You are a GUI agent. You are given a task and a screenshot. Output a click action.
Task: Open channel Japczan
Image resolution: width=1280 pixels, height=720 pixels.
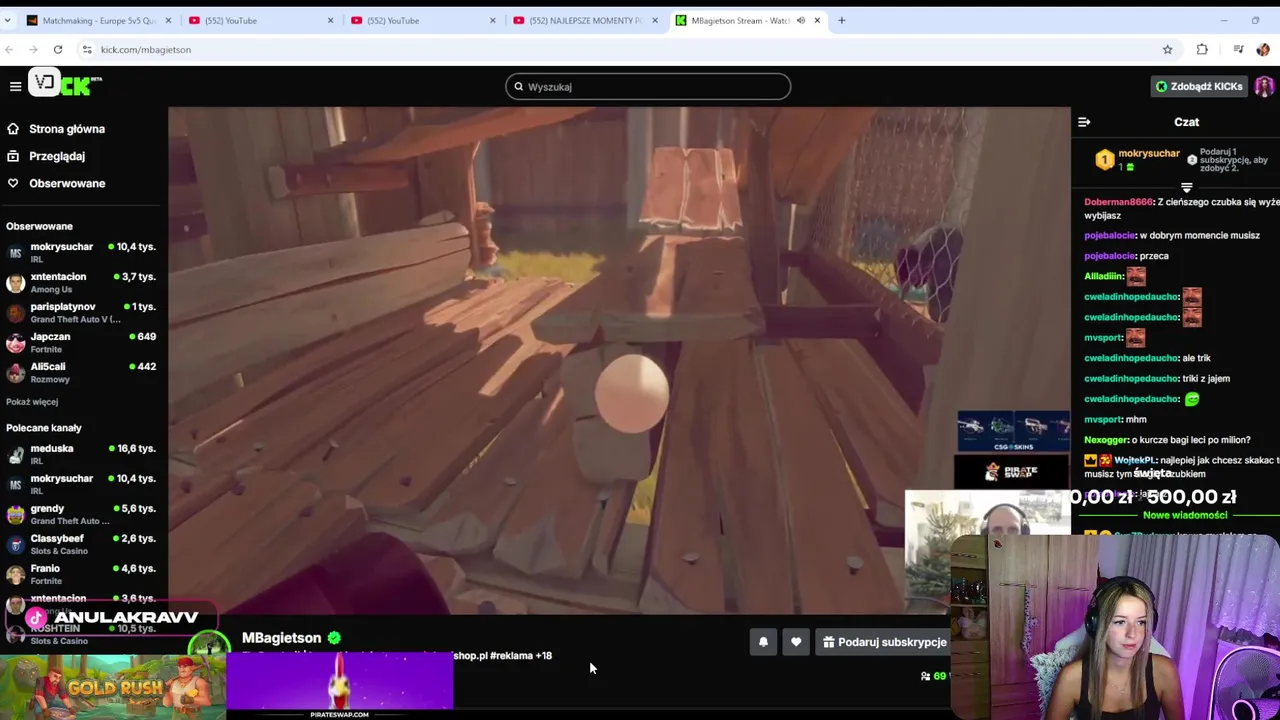coord(81,342)
